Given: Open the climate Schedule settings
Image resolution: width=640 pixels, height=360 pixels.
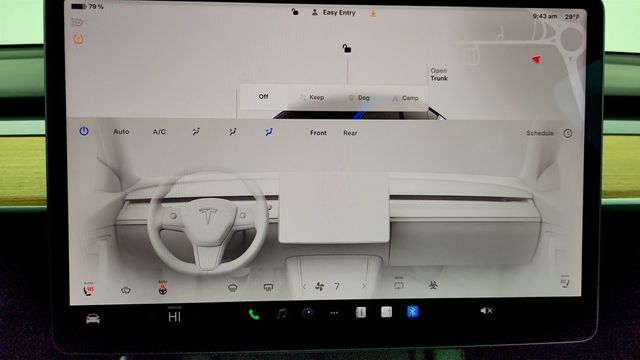Looking at the screenshot, I should tap(540, 133).
